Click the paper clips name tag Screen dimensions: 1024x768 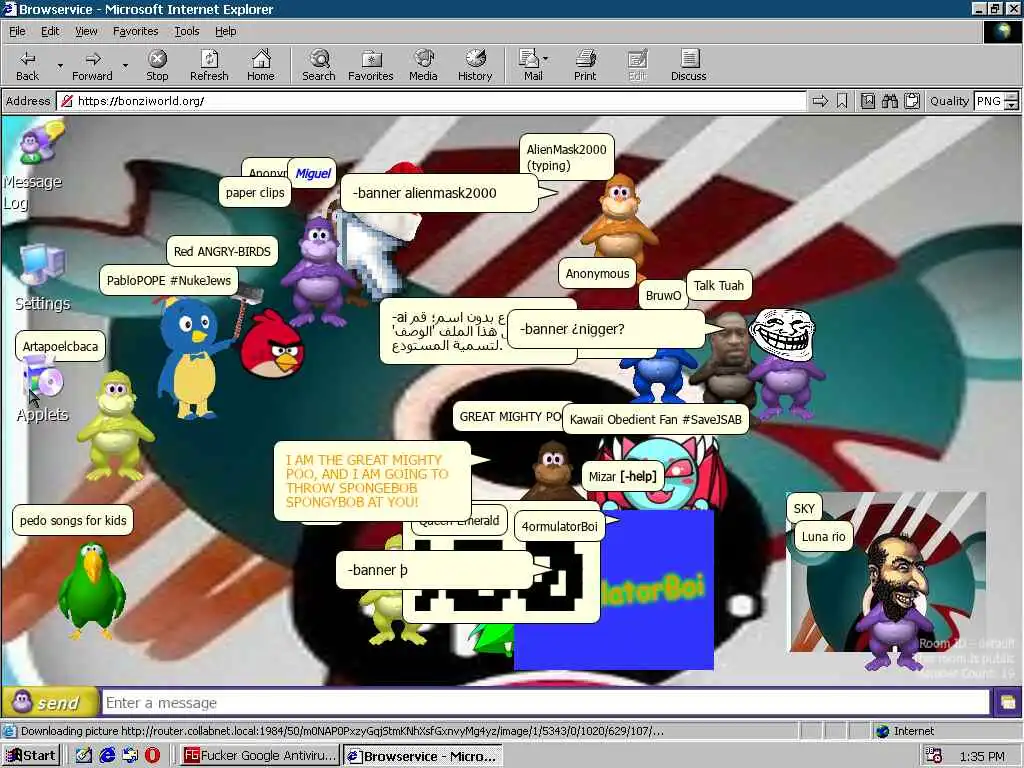pyautogui.click(x=255, y=193)
